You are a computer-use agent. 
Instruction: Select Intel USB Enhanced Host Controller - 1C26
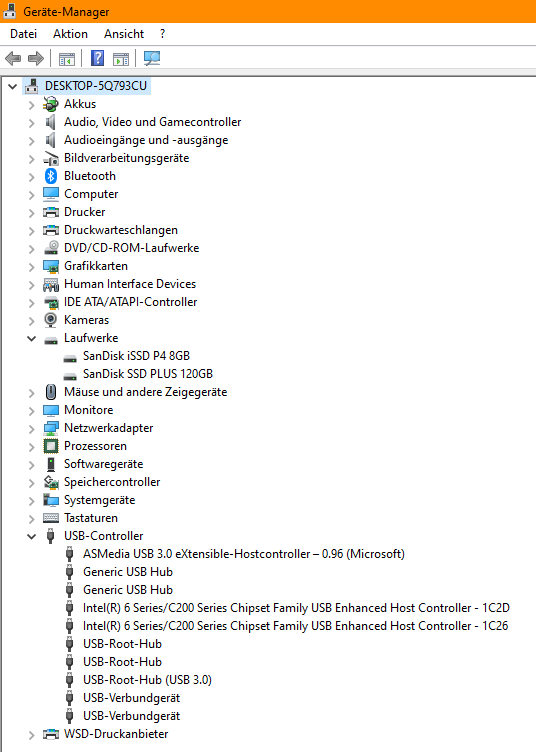(295, 626)
